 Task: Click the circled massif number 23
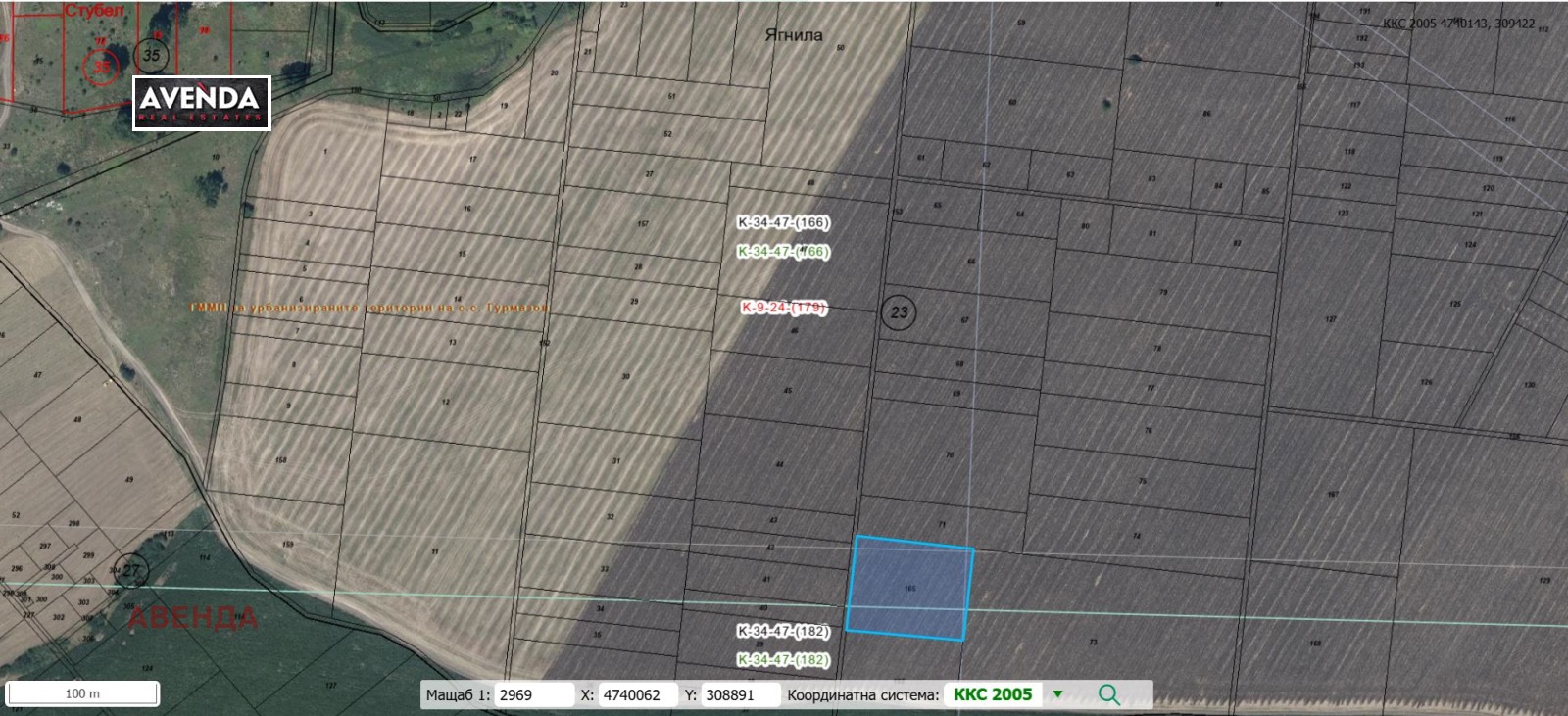pos(899,312)
